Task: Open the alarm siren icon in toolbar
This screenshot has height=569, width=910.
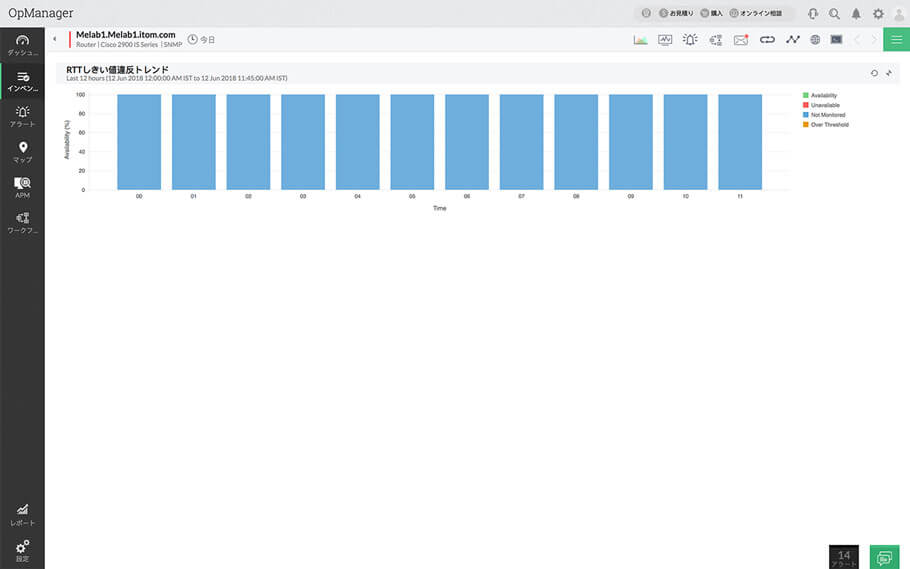Action: coord(690,40)
